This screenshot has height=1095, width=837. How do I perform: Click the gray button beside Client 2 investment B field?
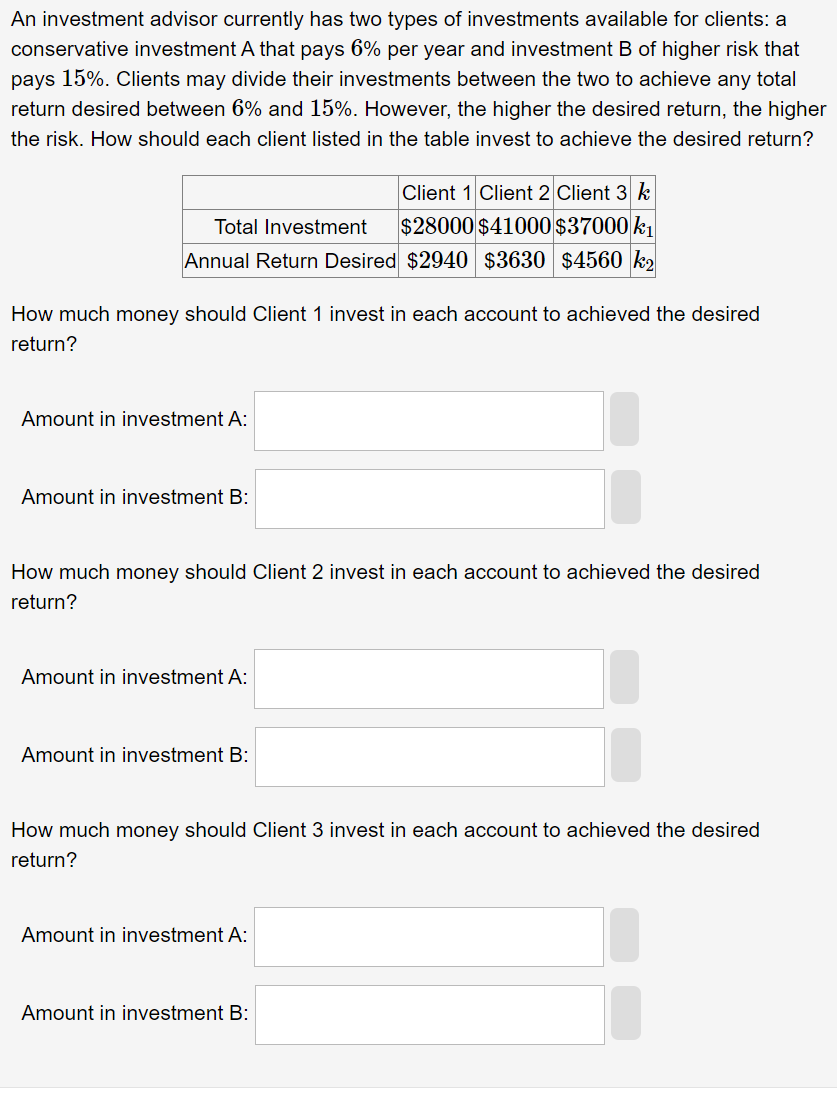(625, 756)
